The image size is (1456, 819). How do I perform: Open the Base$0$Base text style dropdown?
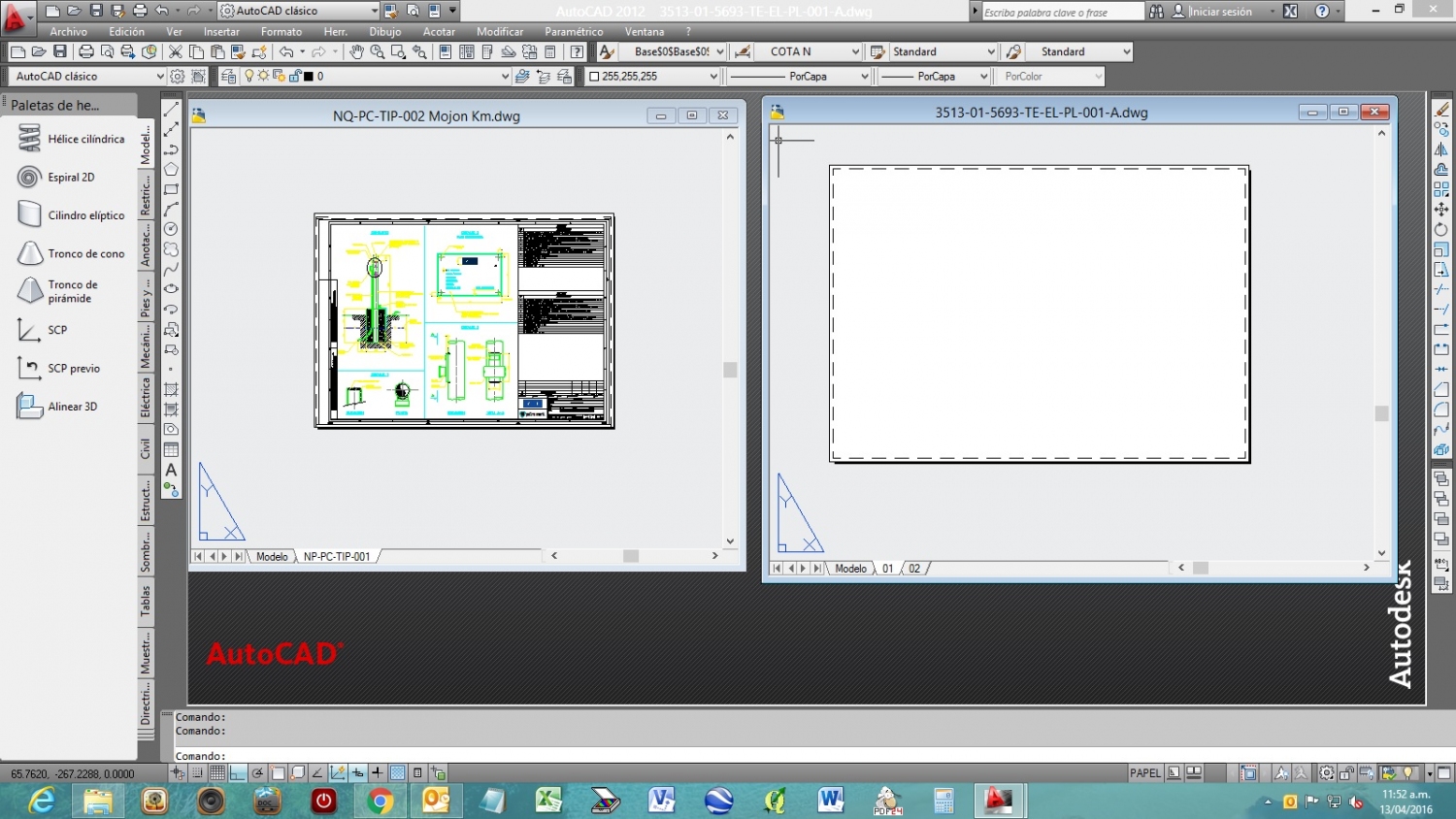(x=673, y=51)
